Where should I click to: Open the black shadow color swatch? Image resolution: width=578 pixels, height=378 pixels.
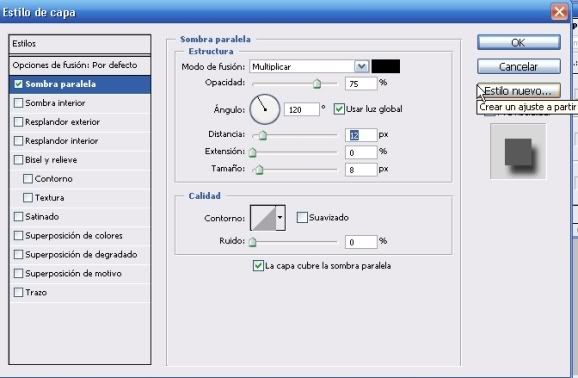point(386,66)
